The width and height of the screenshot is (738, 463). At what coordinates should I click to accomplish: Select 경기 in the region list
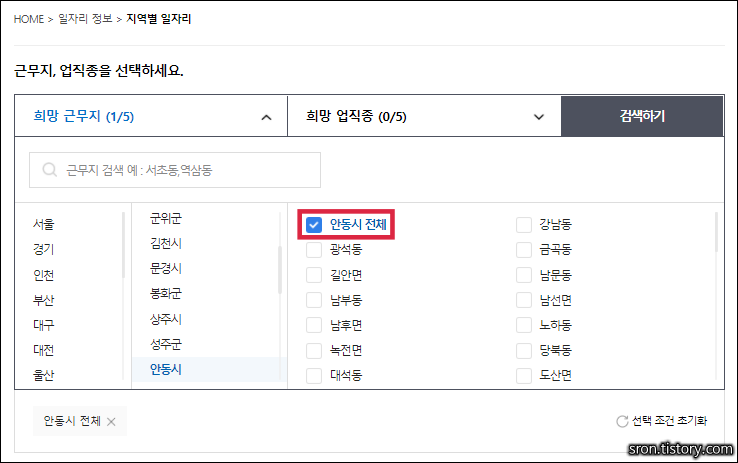(x=43, y=249)
